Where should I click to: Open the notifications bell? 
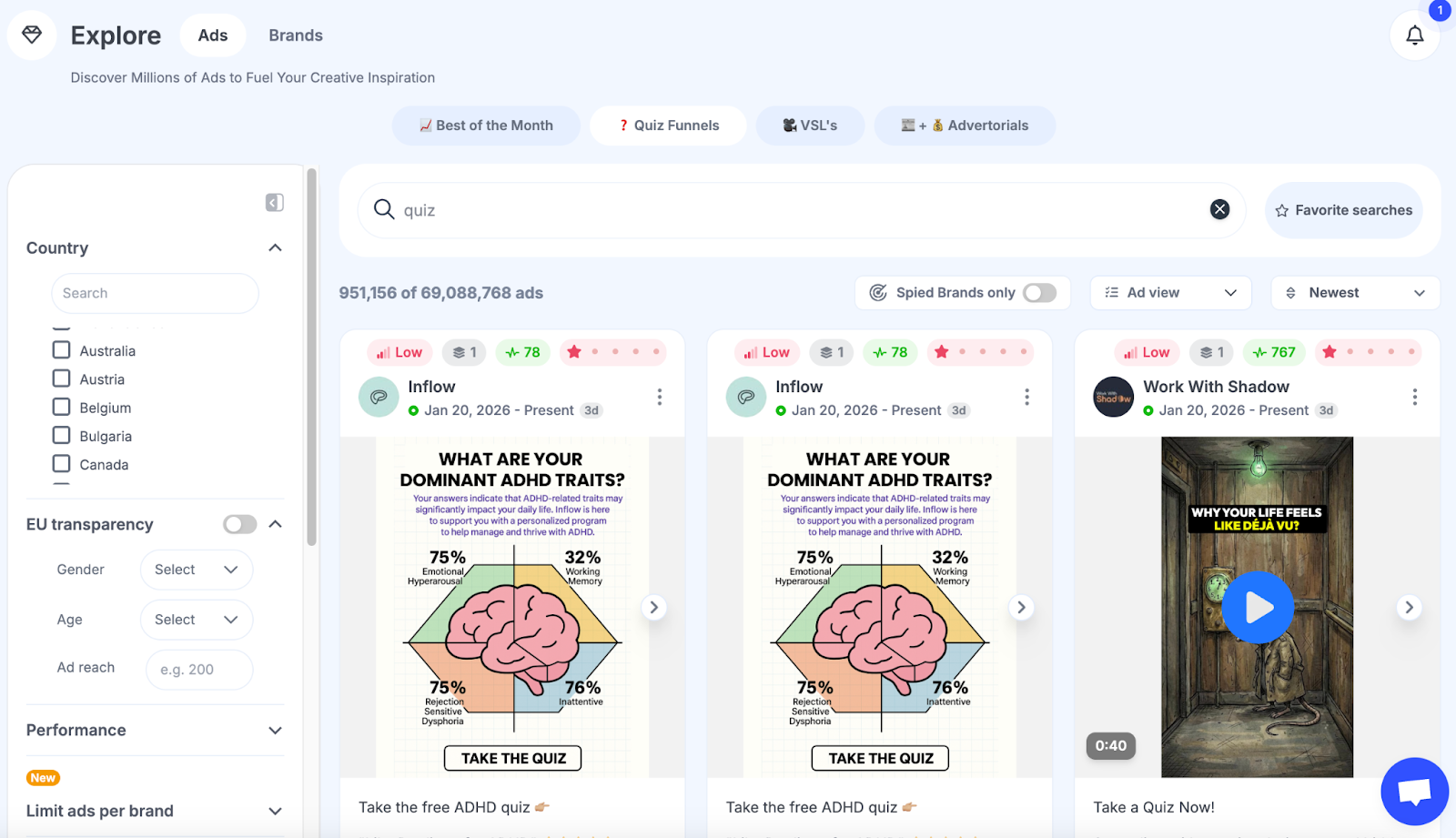coord(1414,35)
